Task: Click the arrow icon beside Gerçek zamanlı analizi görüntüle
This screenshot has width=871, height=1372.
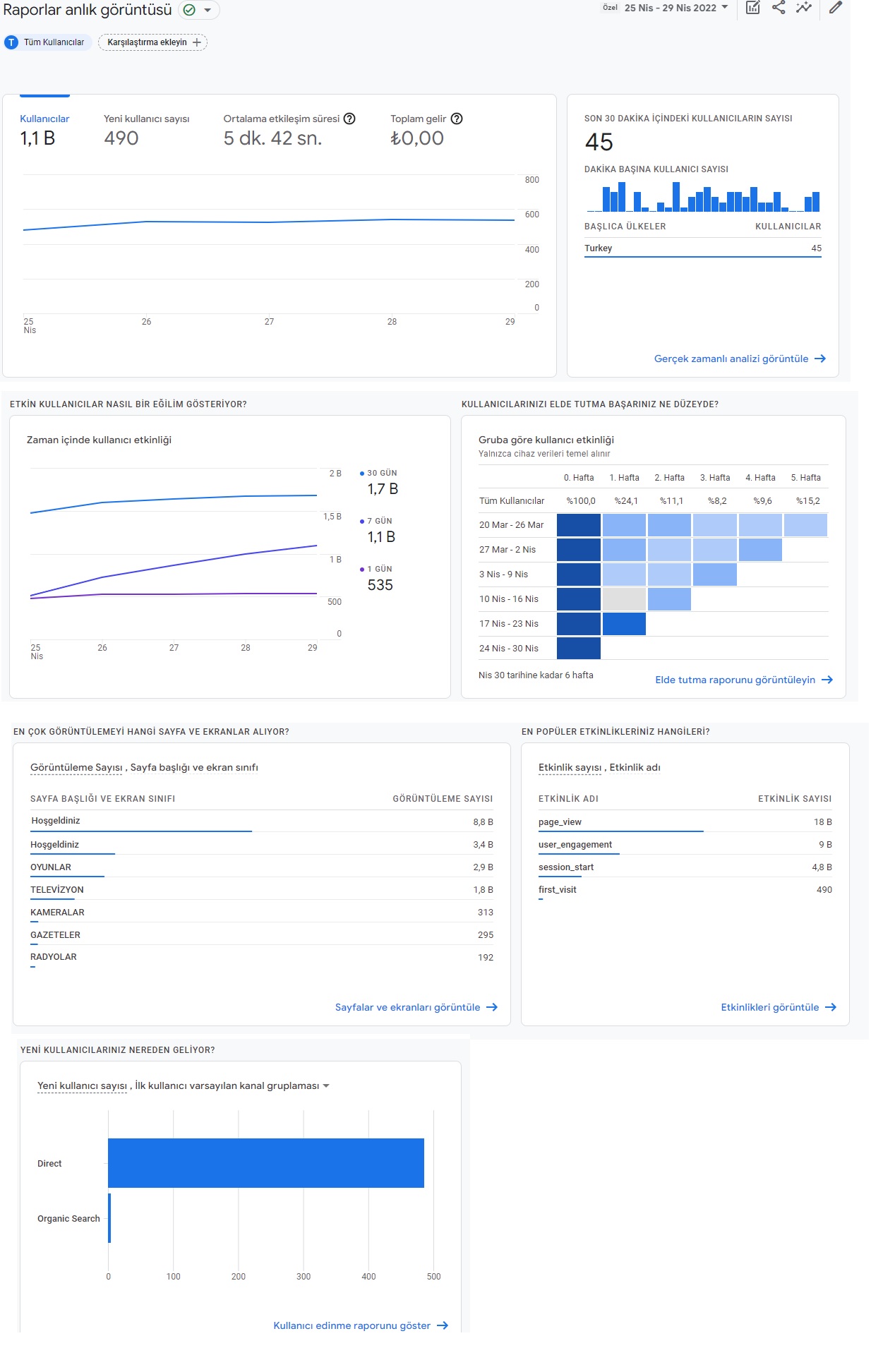Action: tap(820, 359)
